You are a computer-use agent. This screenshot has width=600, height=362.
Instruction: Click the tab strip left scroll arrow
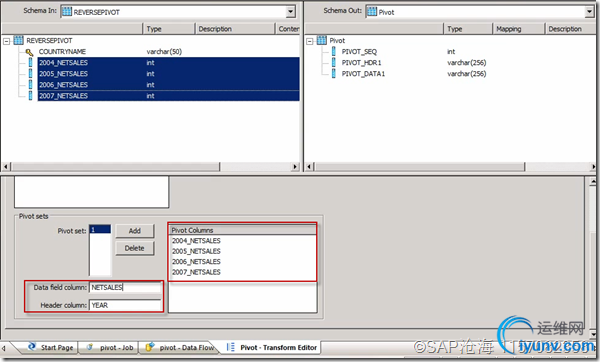[4, 349]
